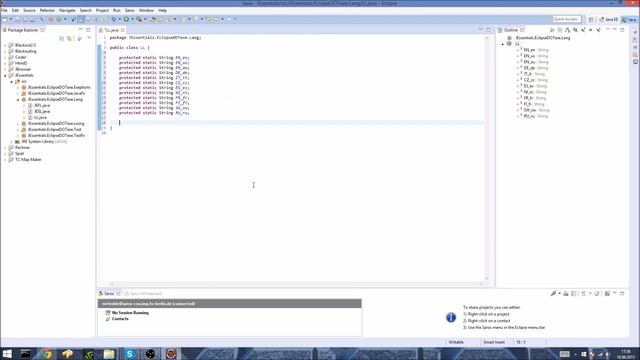This screenshot has height=360, width=640.
Task: Open the Navigate menu
Action: click(67, 10)
